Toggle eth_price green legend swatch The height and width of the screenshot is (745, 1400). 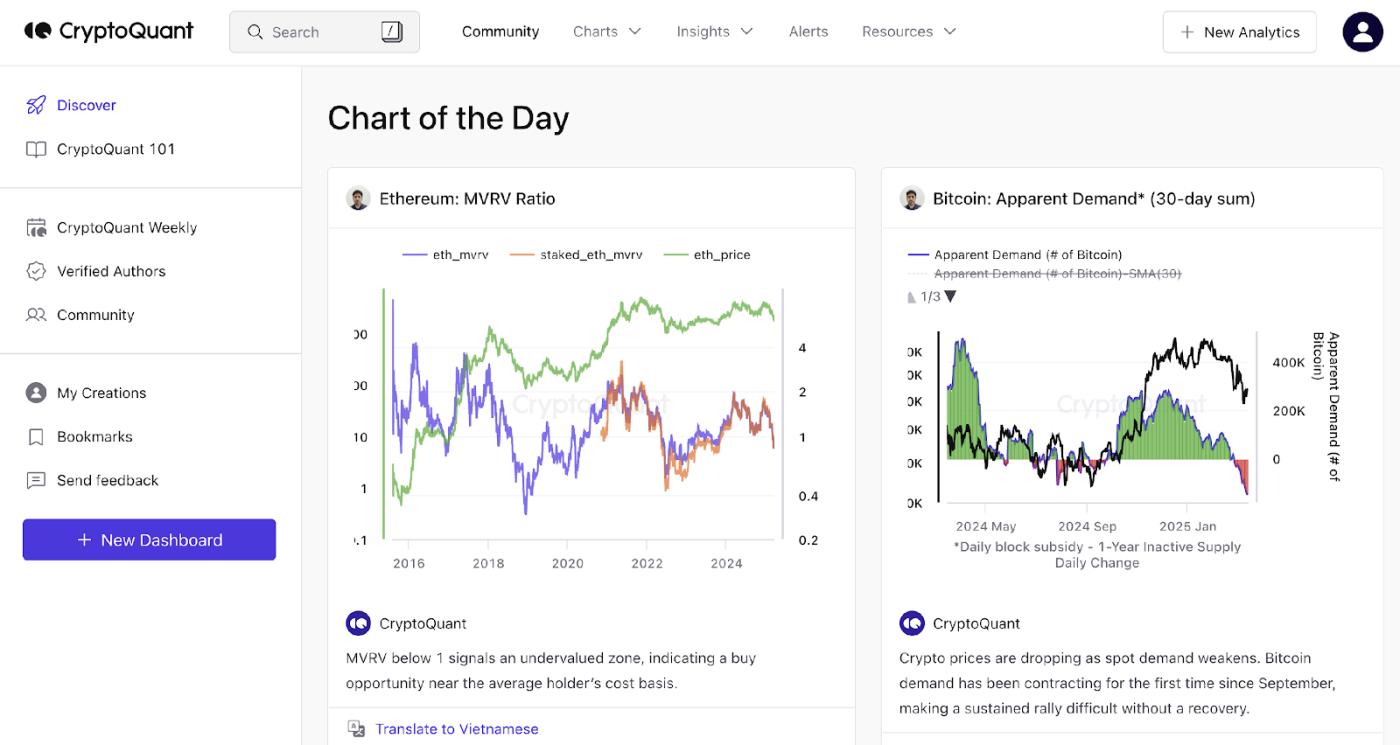(x=676, y=255)
